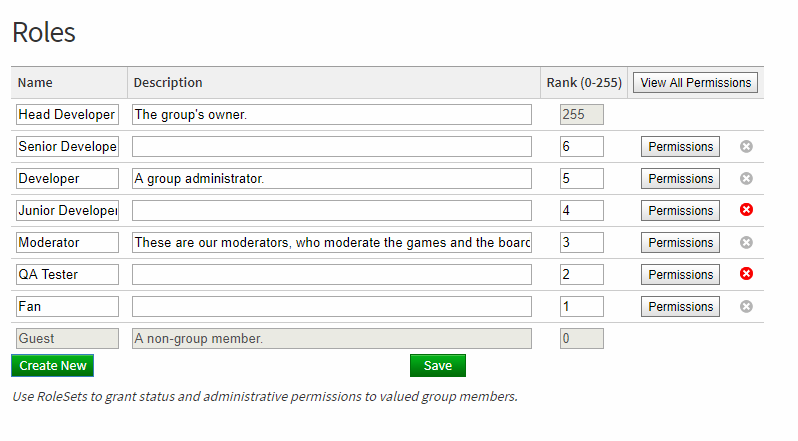
Task: Open Permissions for the Moderator role
Action: [x=680, y=243]
